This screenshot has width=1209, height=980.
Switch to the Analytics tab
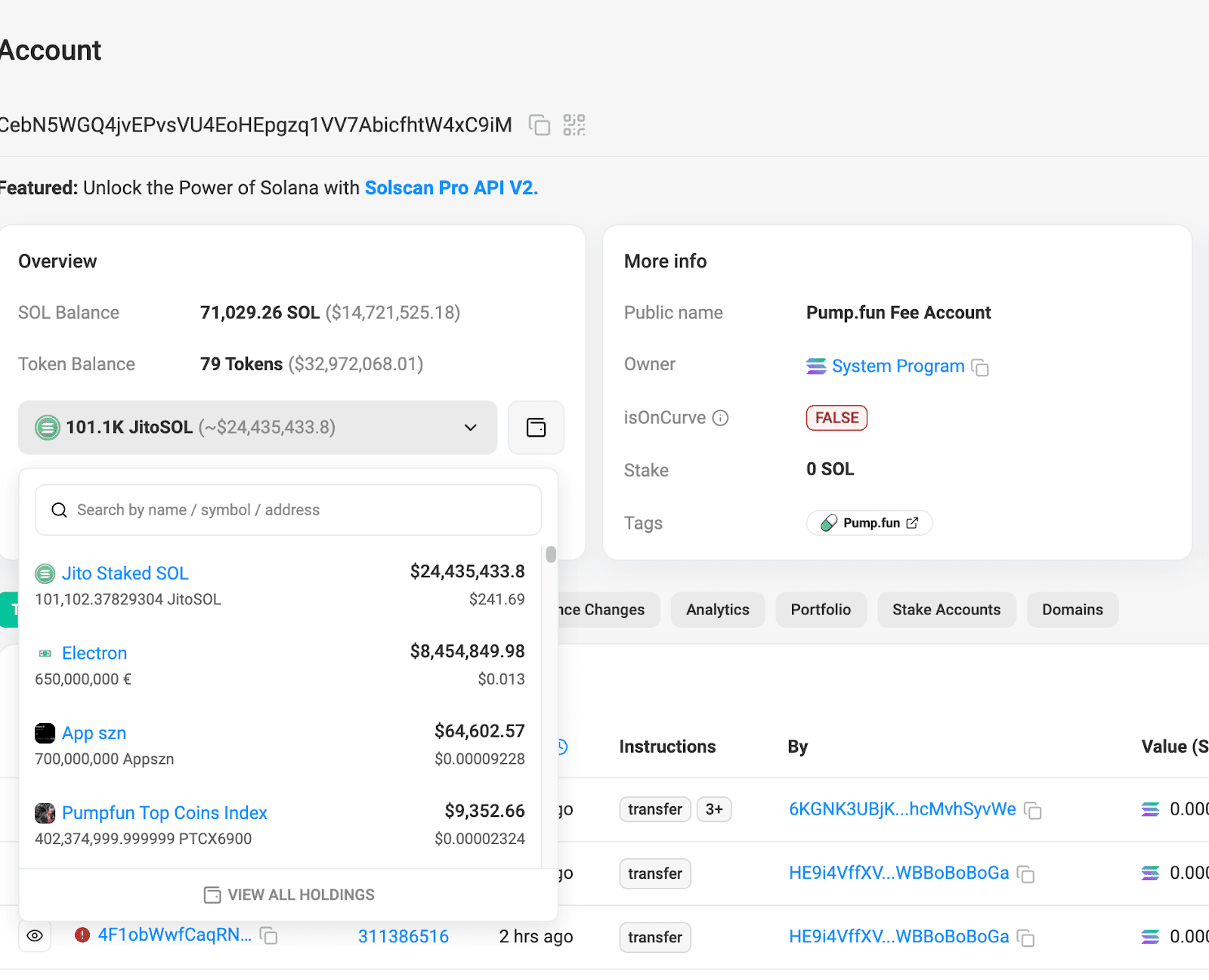point(718,610)
